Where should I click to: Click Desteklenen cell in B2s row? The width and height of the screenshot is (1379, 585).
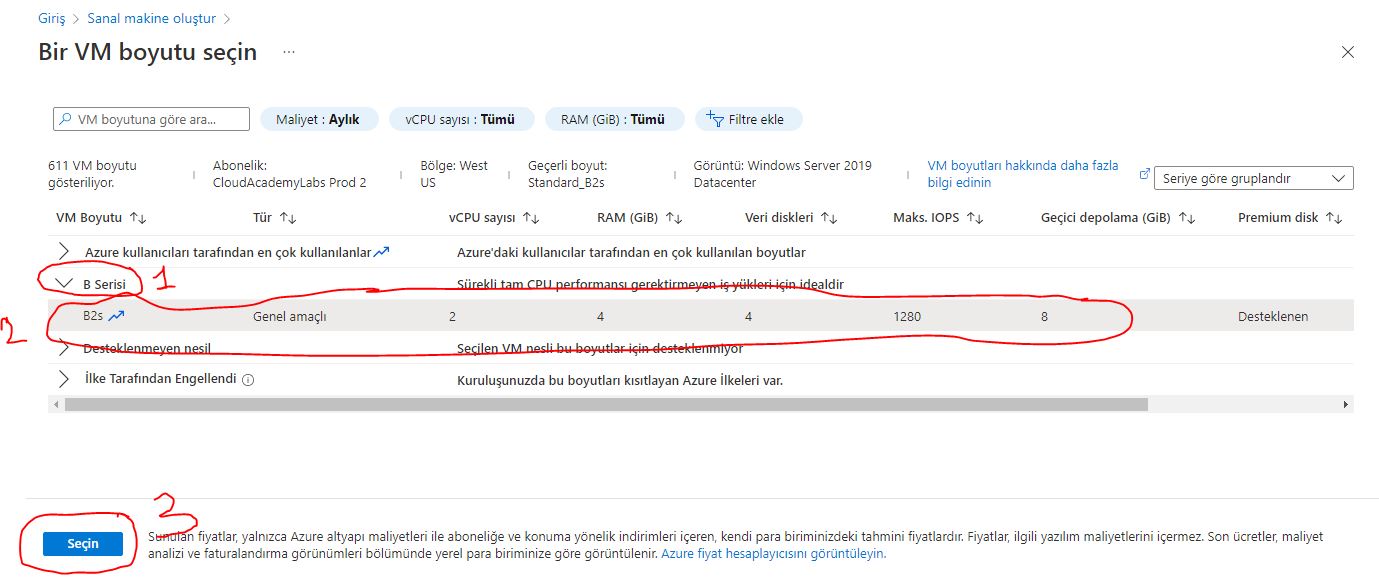tap(1273, 316)
